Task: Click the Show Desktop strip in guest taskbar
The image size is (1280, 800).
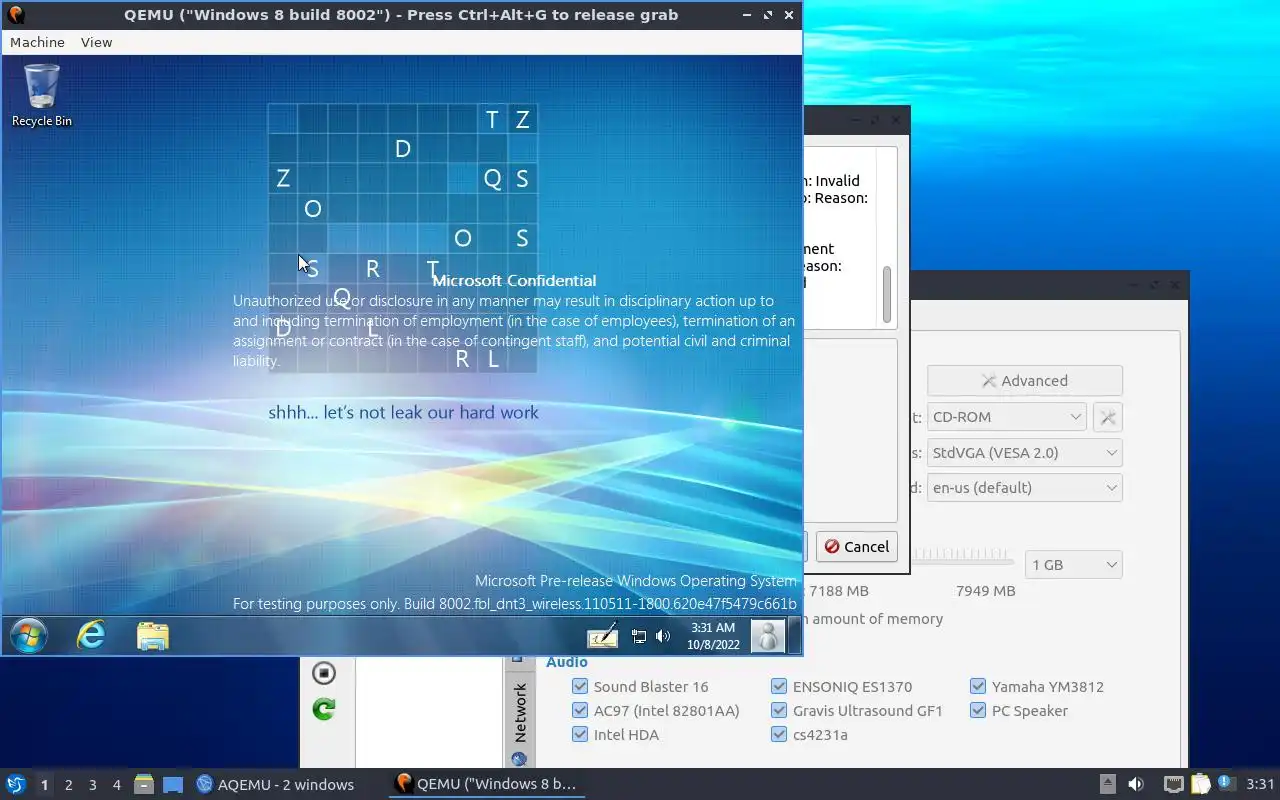Action: coord(795,636)
